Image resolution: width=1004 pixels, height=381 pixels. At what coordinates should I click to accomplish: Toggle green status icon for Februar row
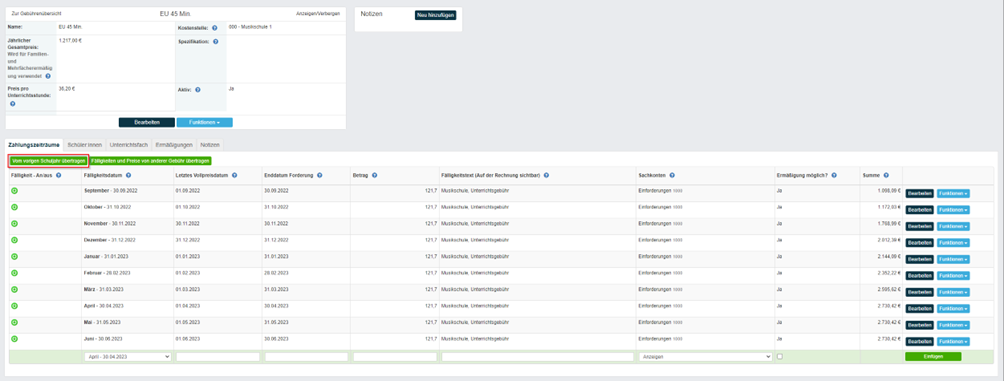[14, 273]
